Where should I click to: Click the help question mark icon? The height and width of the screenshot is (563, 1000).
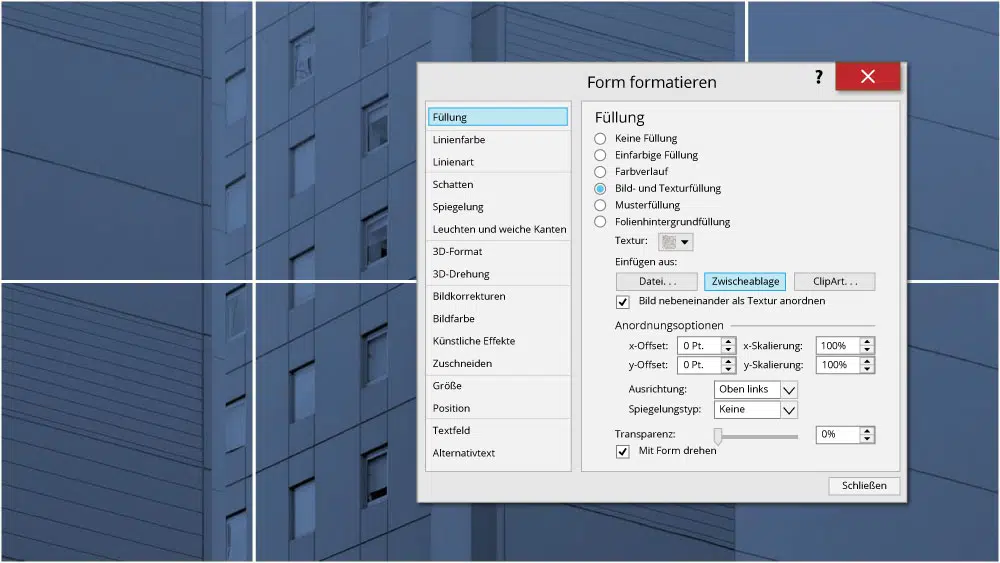coord(818,77)
